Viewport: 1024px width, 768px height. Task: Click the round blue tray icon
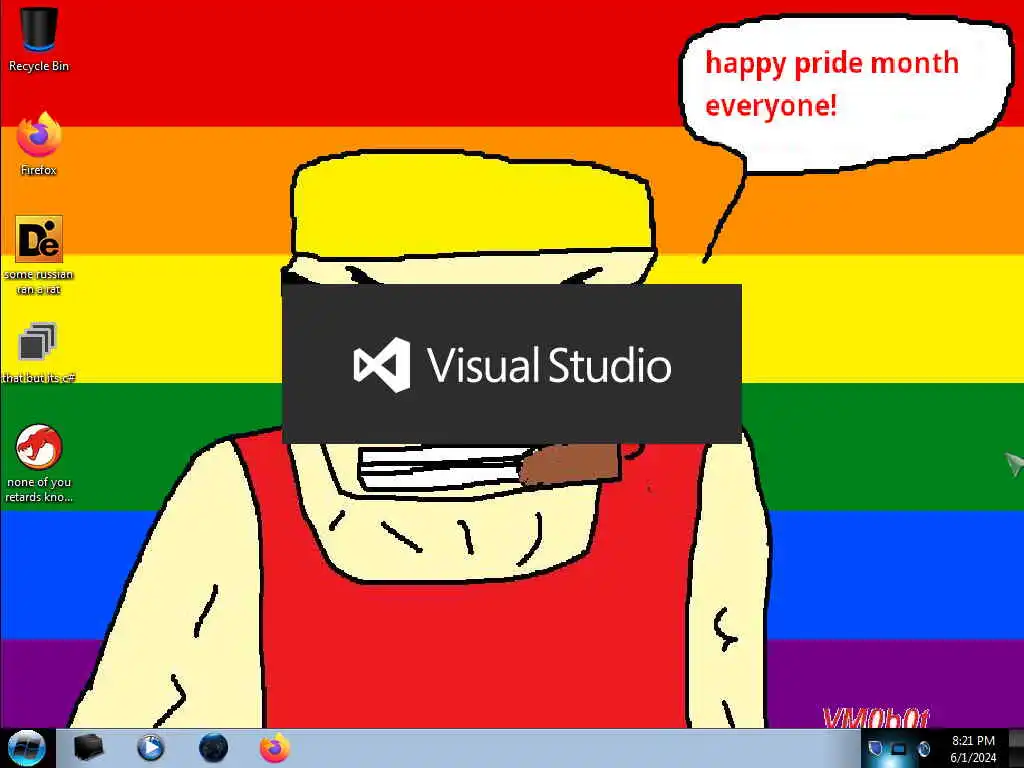(923, 748)
